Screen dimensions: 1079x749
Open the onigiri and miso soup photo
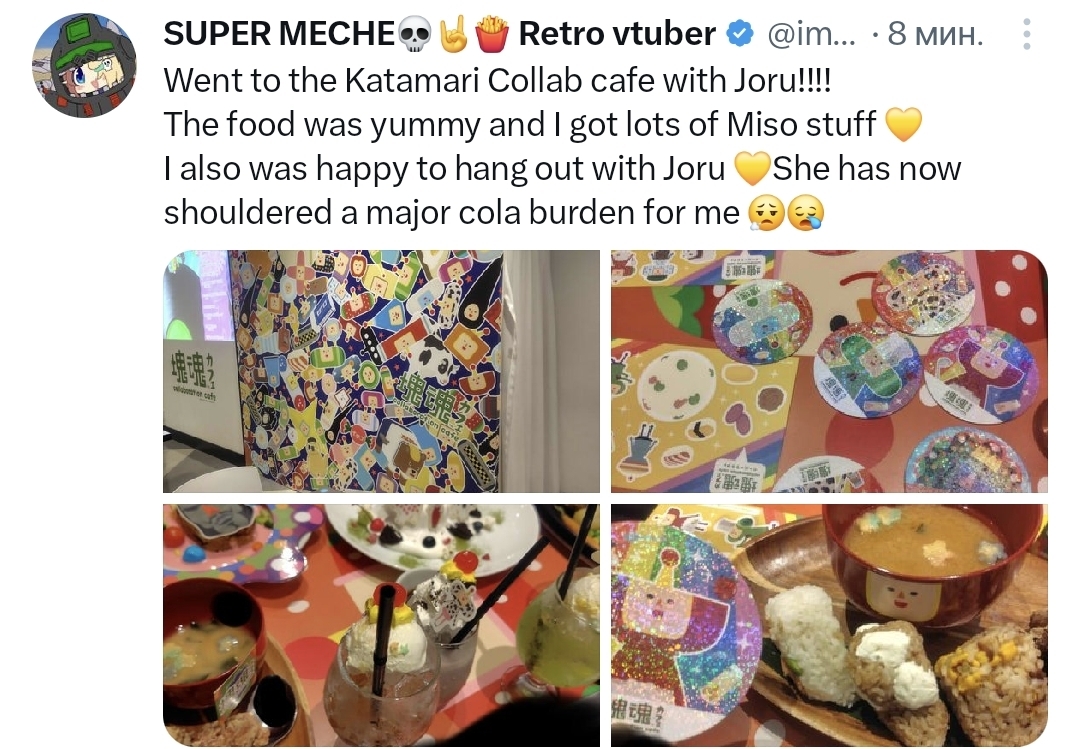(829, 625)
